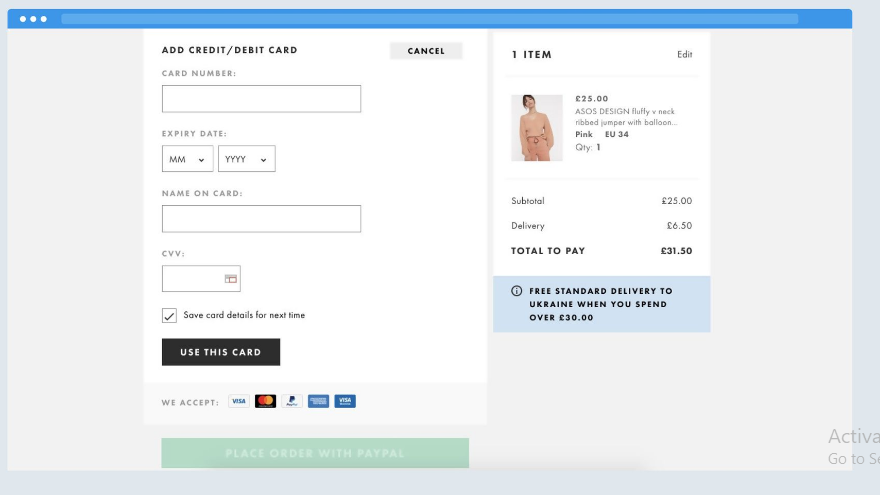Click the blue Visa Electron logo

[x=345, y=401]
